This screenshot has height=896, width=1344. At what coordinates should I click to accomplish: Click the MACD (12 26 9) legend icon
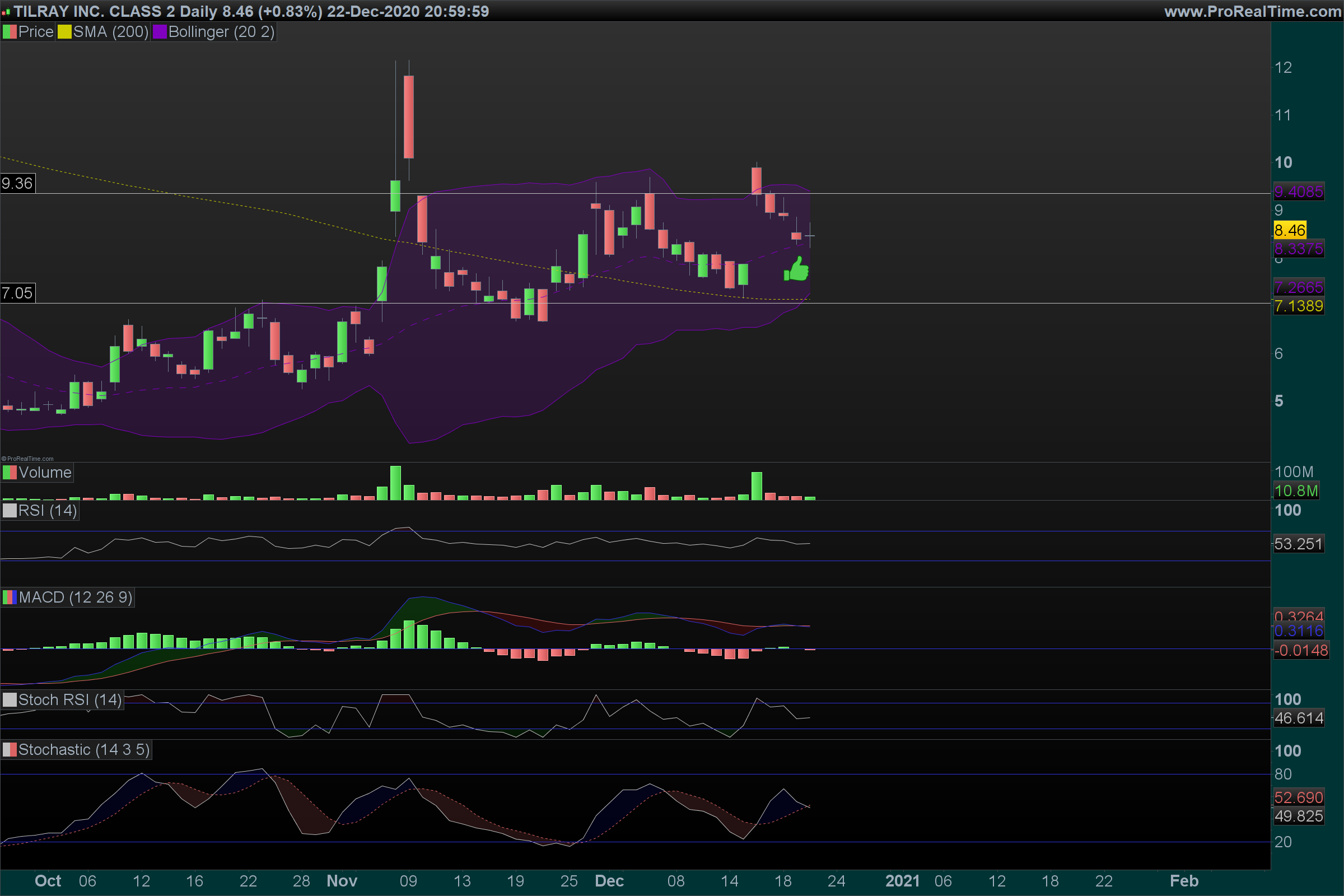point(10,598)
